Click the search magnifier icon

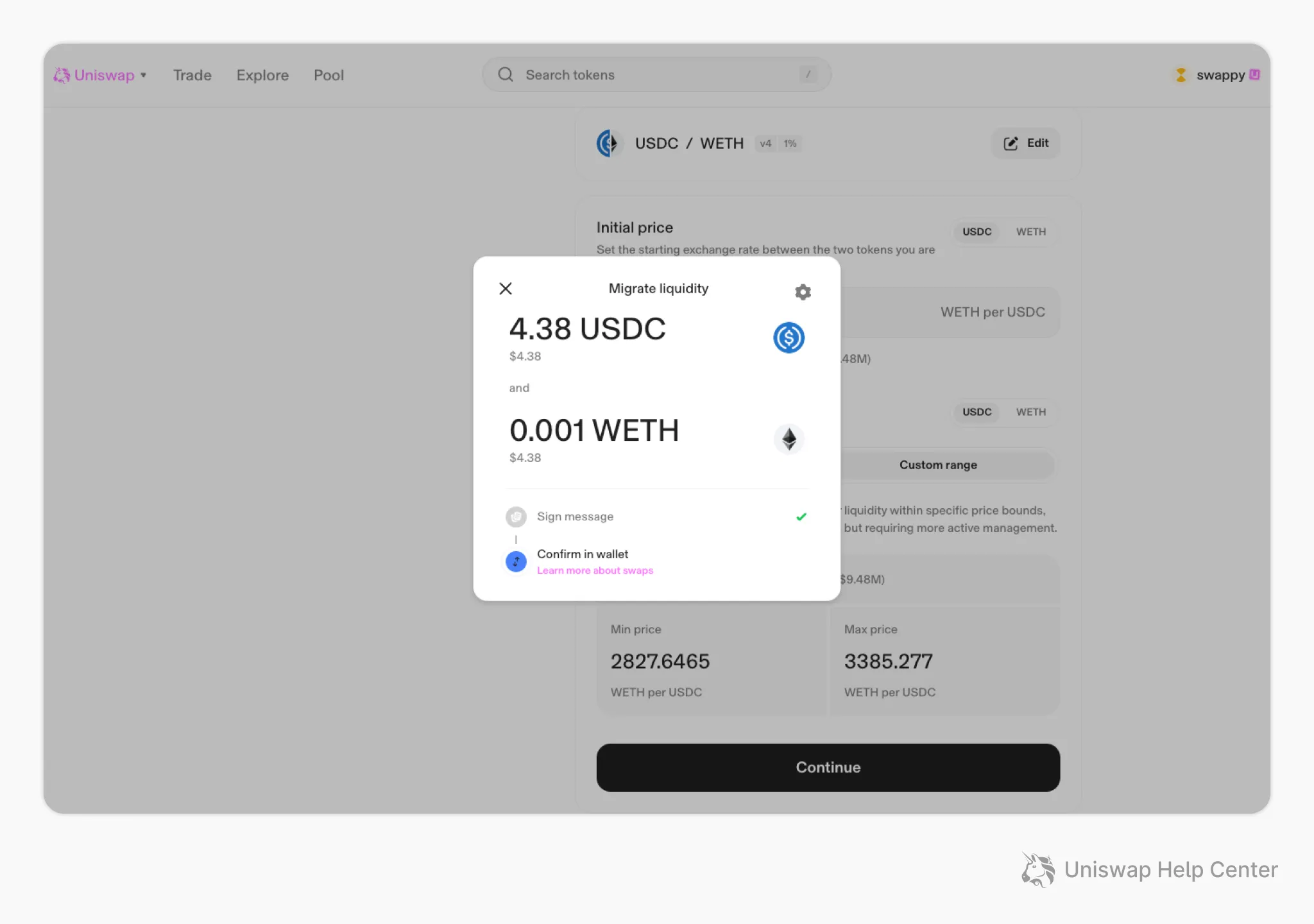pyautogui.click(x=506, y=74)
